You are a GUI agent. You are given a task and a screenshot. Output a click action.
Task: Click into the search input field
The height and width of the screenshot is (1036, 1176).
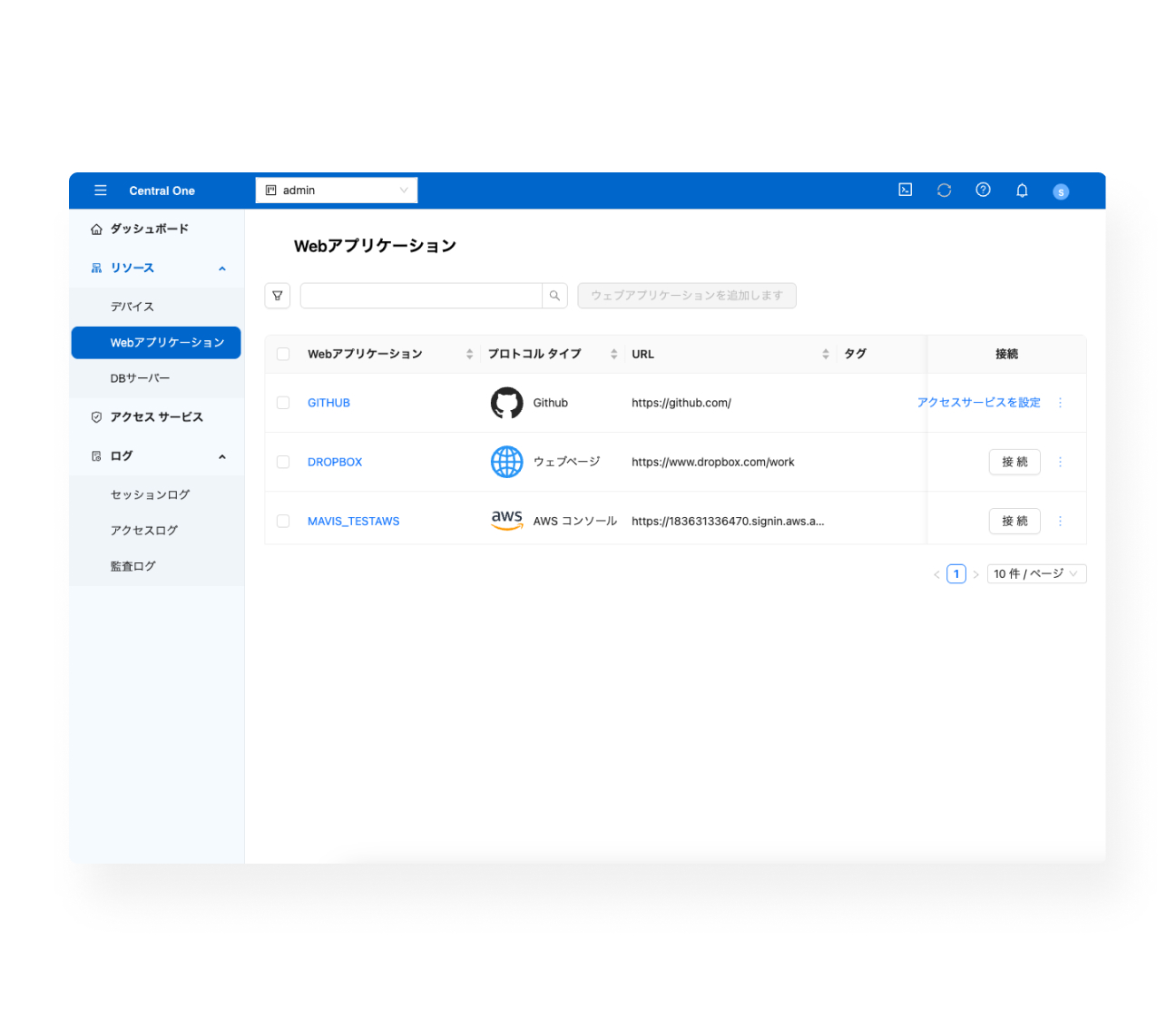pos(420,296)
